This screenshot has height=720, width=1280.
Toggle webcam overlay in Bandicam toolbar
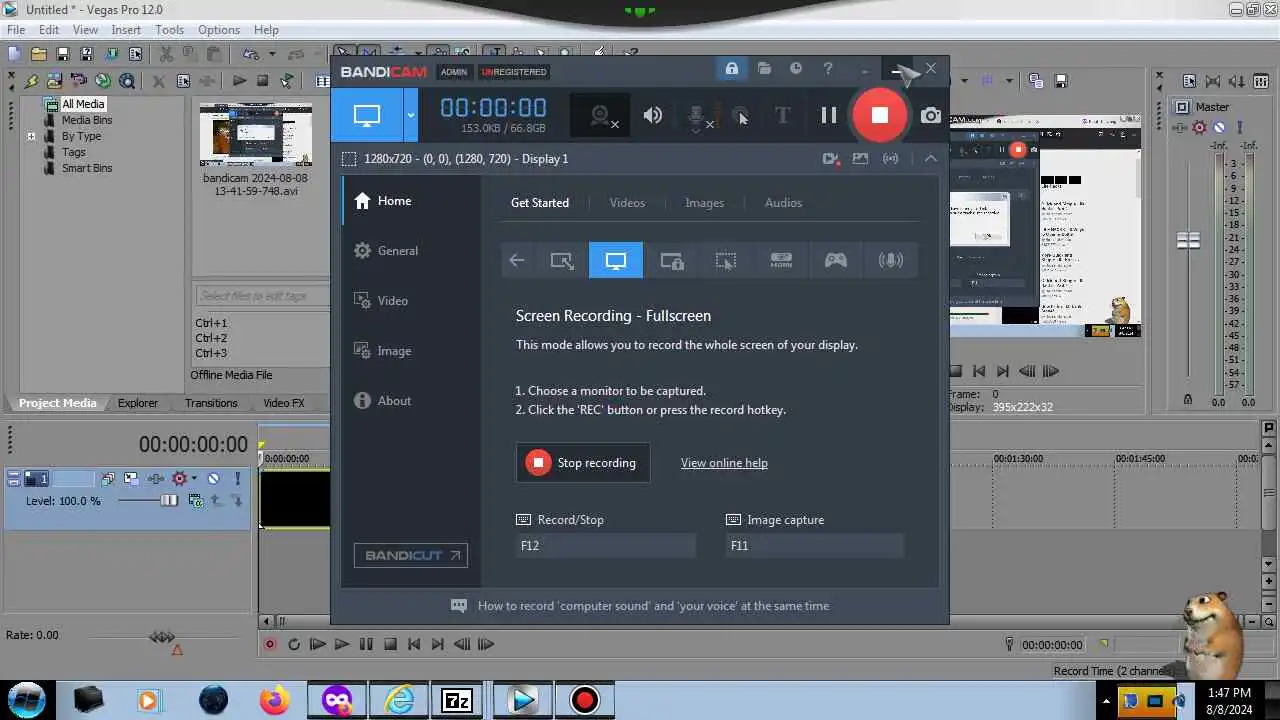(x=602, y=116)
